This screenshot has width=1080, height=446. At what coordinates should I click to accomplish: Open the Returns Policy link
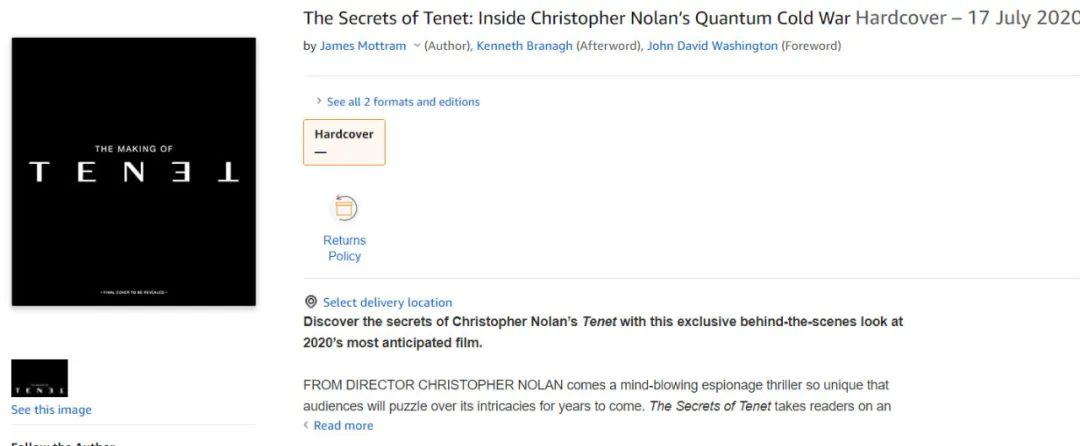click(x=344, y=248)
